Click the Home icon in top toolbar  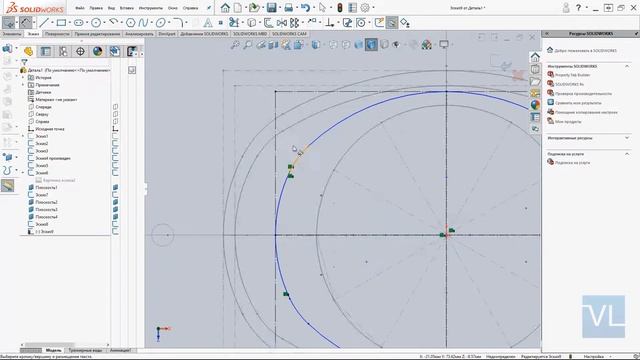point(225,7)
